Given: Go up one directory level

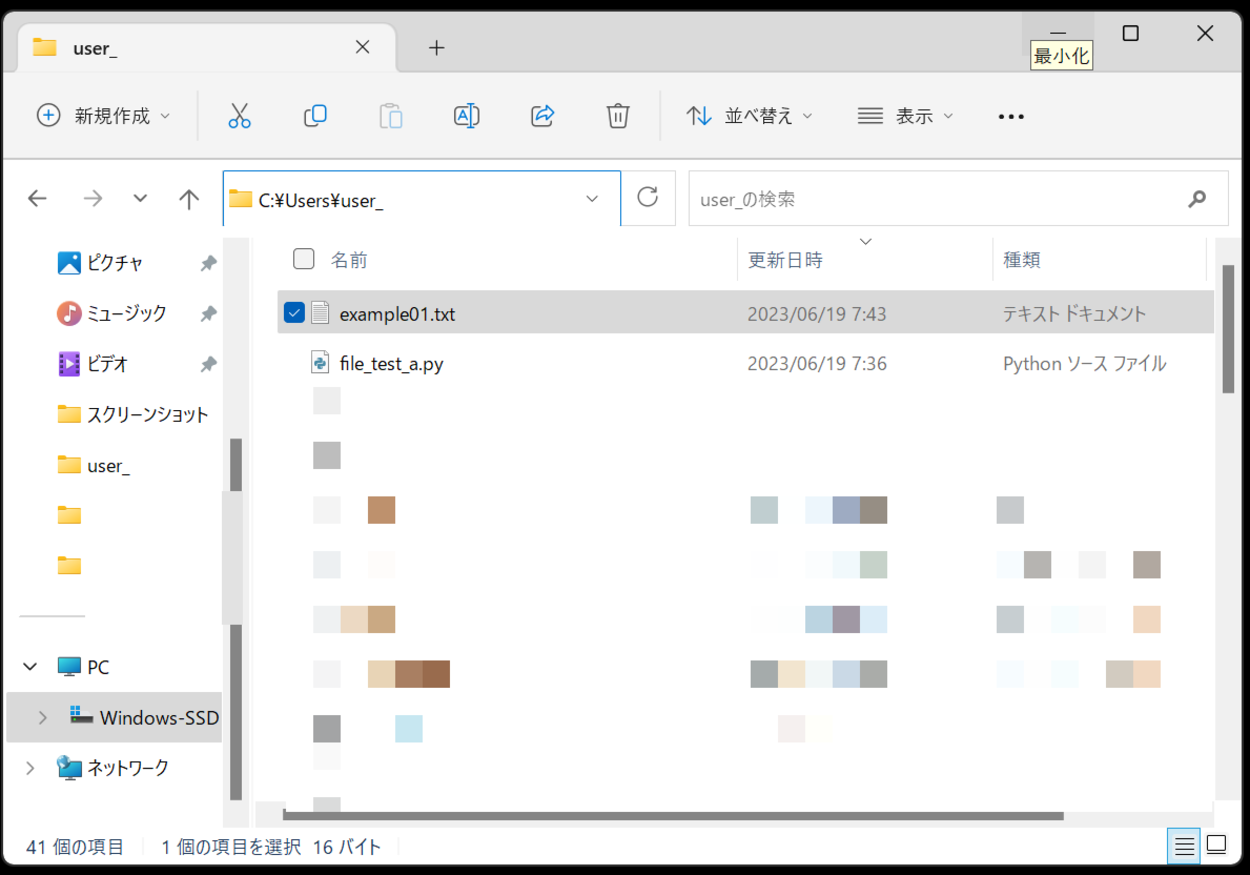Looking at the screenshot, I should pos(189,199).
